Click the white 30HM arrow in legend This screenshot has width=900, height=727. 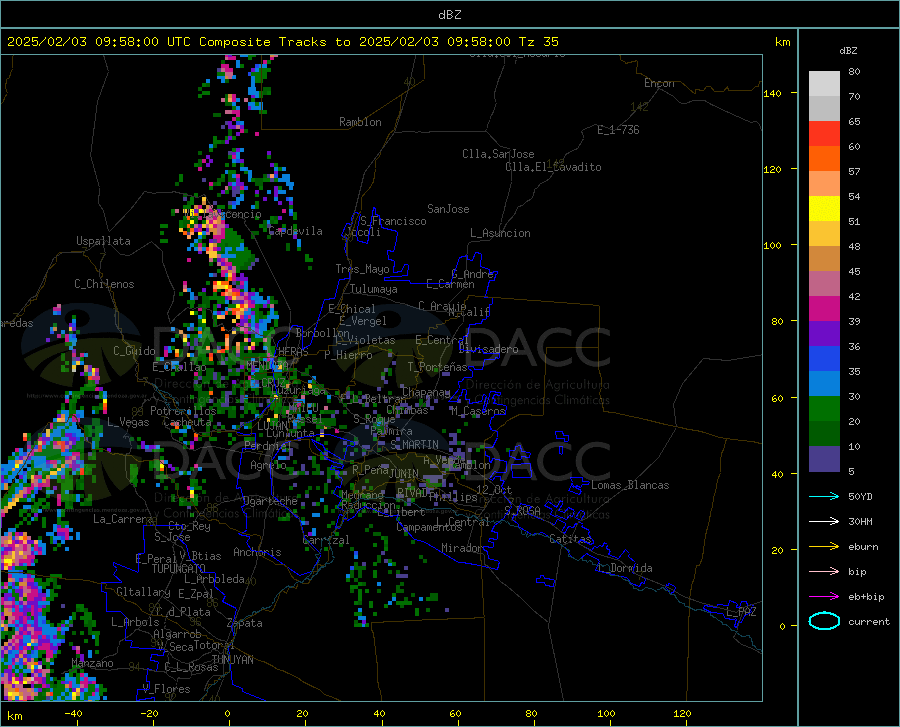point(824,521)
